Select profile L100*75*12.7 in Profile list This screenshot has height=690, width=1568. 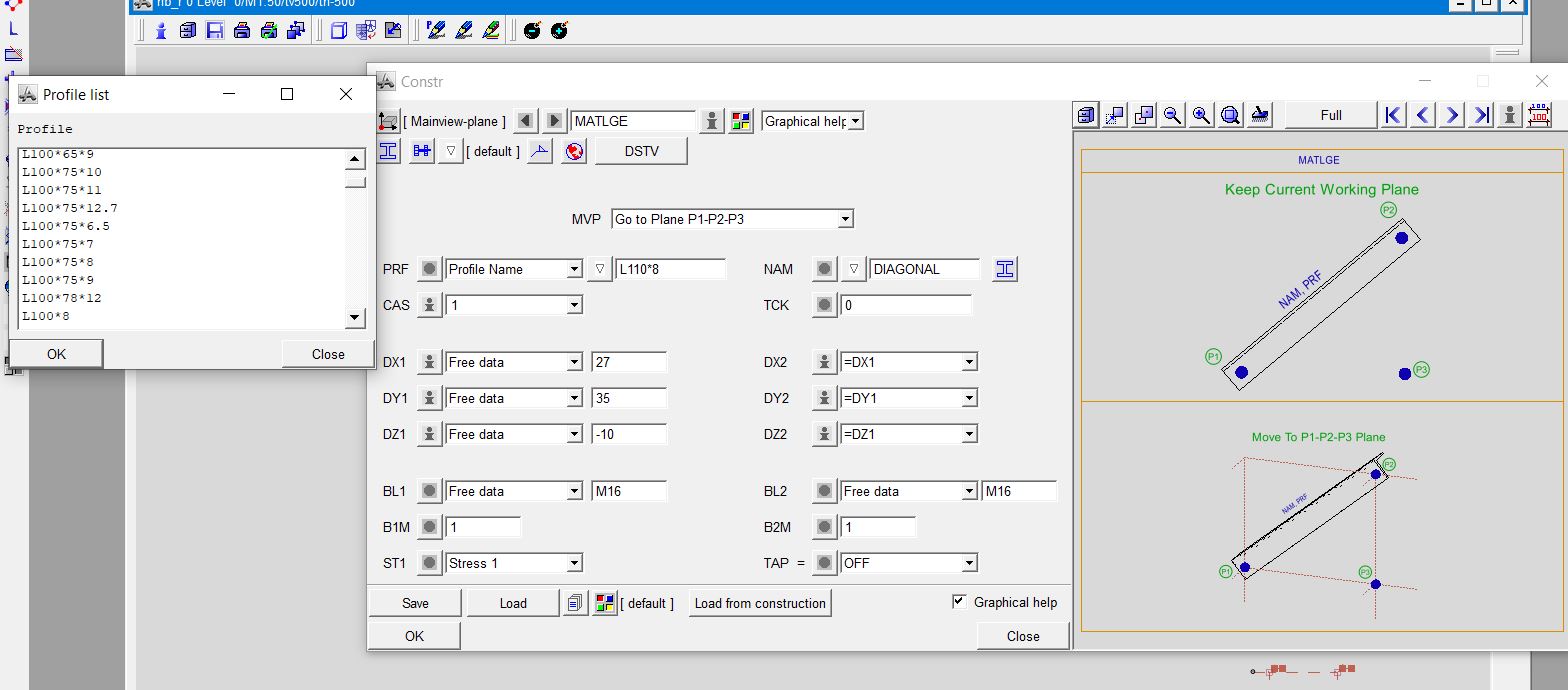point(70,208)
